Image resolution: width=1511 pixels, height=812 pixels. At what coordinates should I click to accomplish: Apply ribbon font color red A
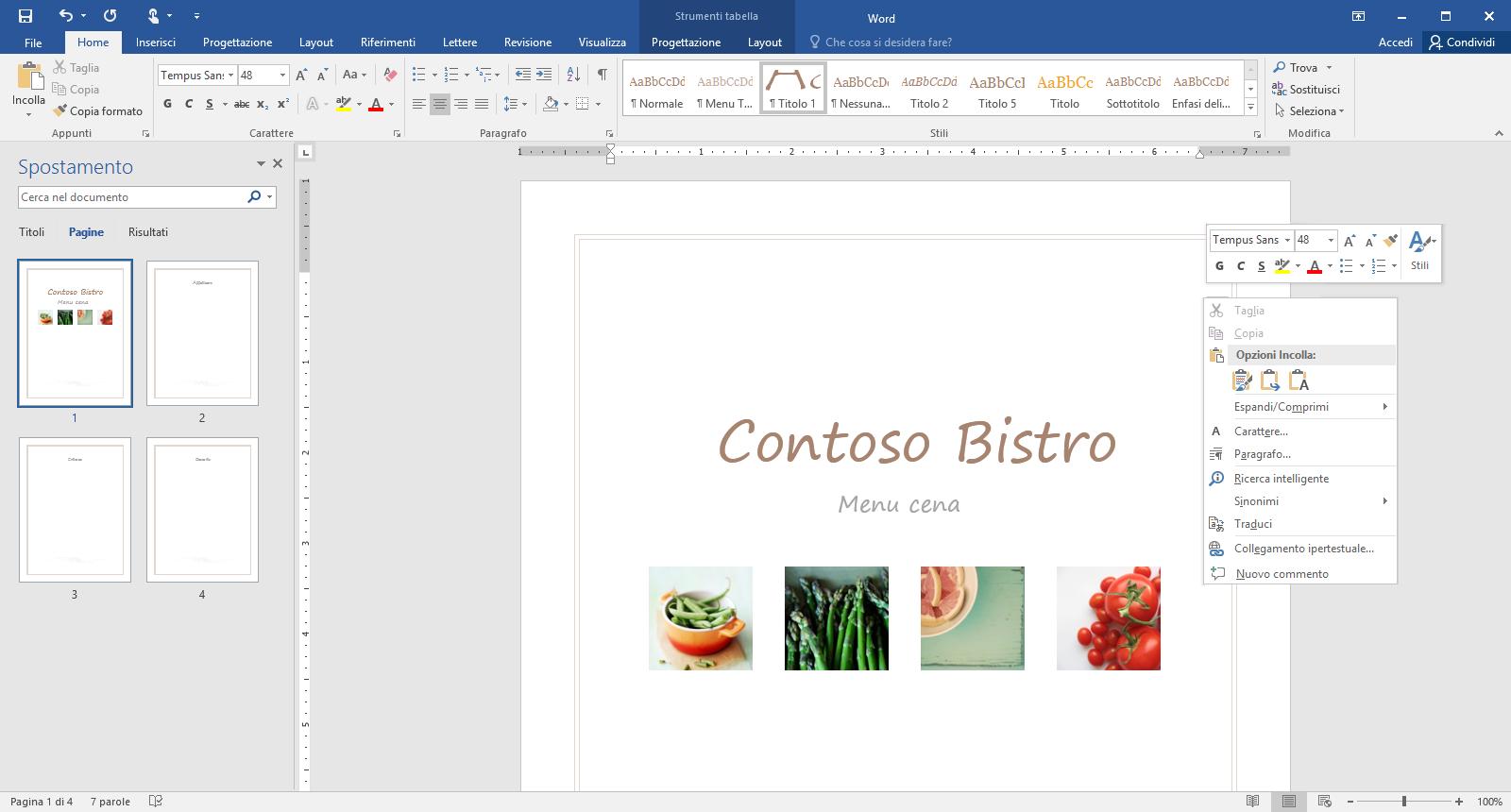coord(376,104)
